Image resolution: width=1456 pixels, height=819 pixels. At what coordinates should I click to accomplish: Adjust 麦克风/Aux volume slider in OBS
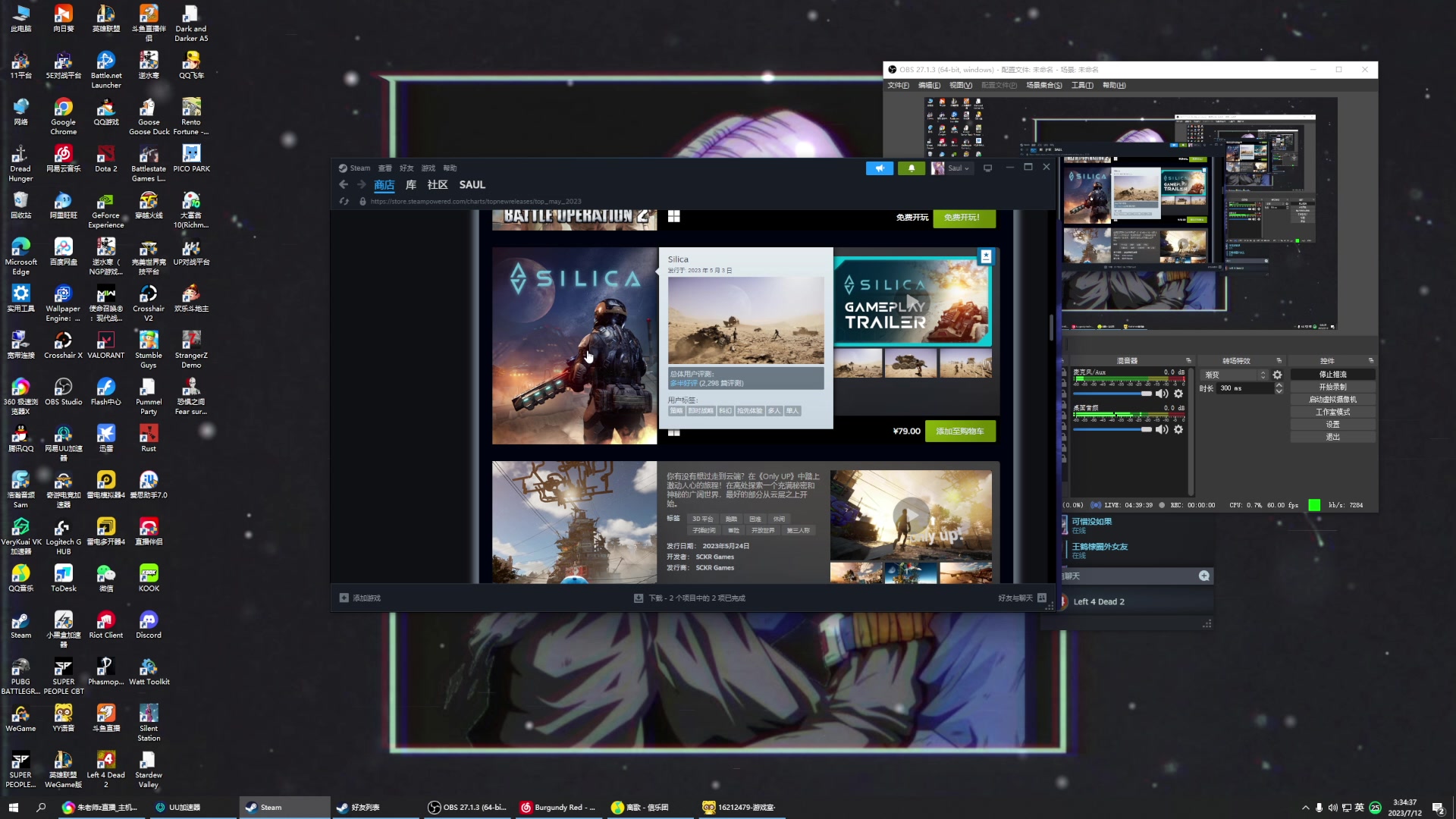tap(1112, 394)
